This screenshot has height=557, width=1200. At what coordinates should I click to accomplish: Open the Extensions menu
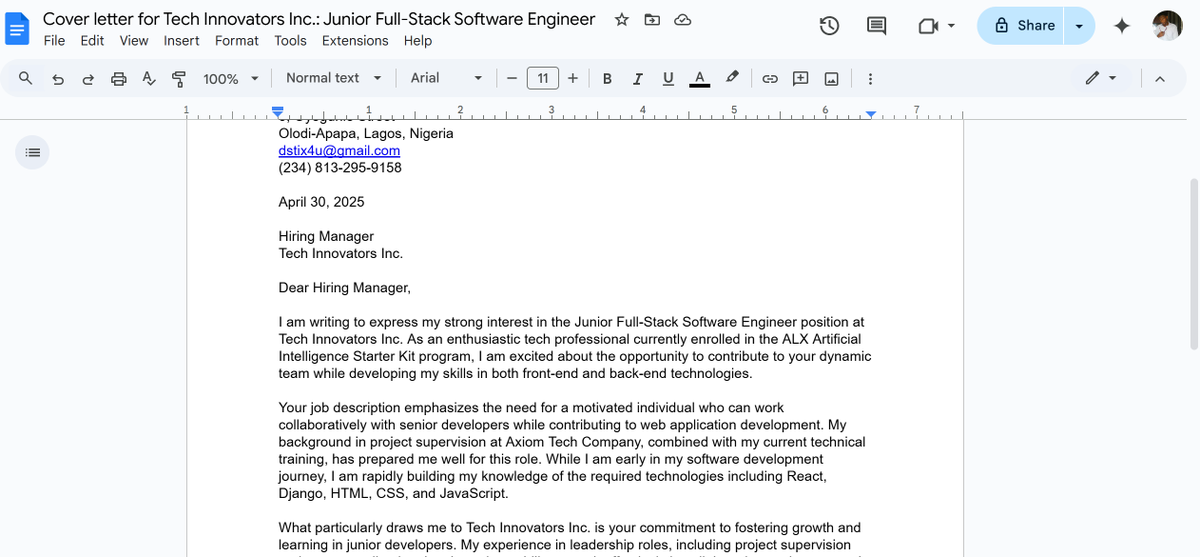pyautogui.click(x=355, y=40)
